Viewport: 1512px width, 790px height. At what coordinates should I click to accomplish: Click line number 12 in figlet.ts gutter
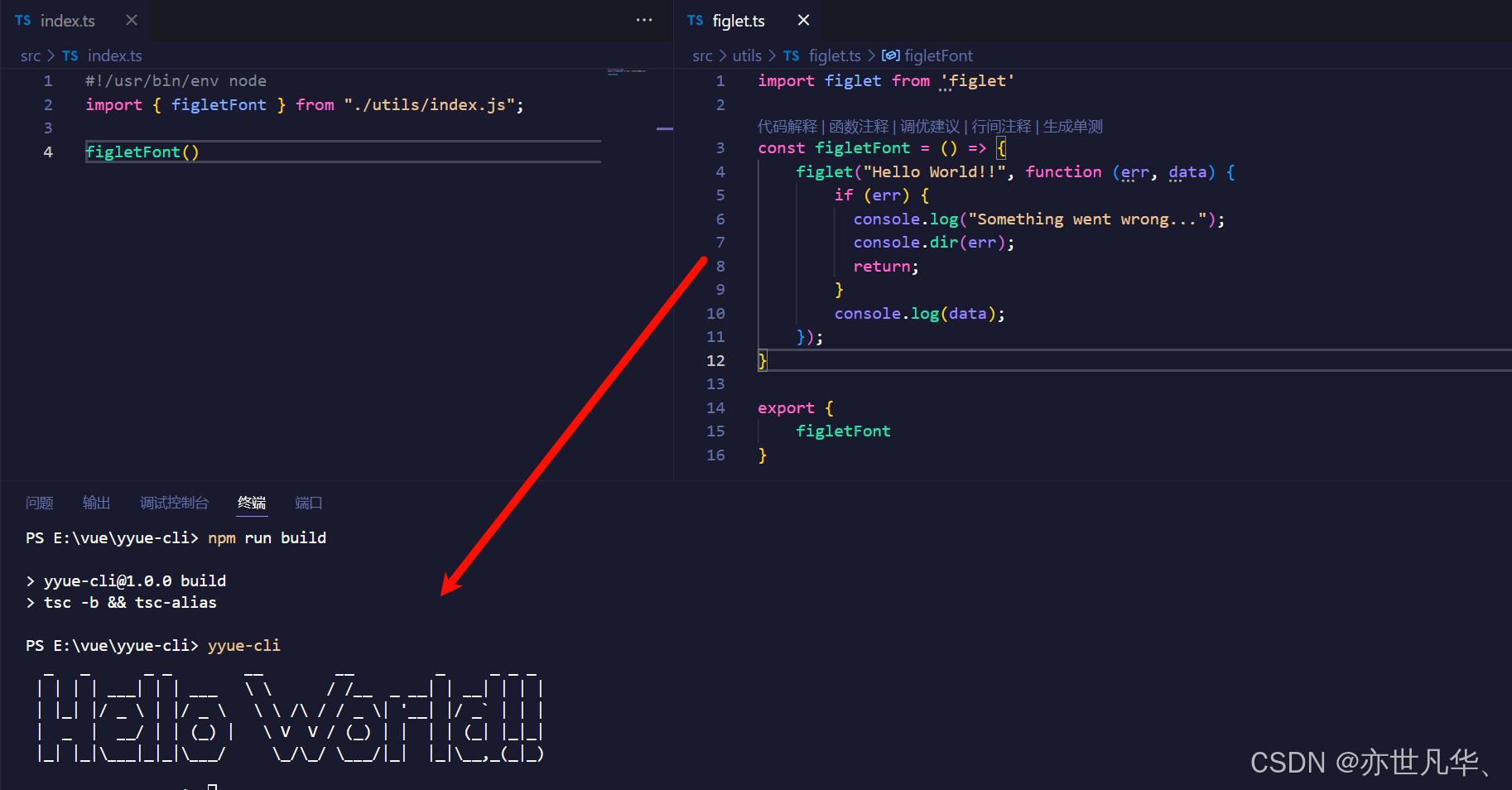715,361
